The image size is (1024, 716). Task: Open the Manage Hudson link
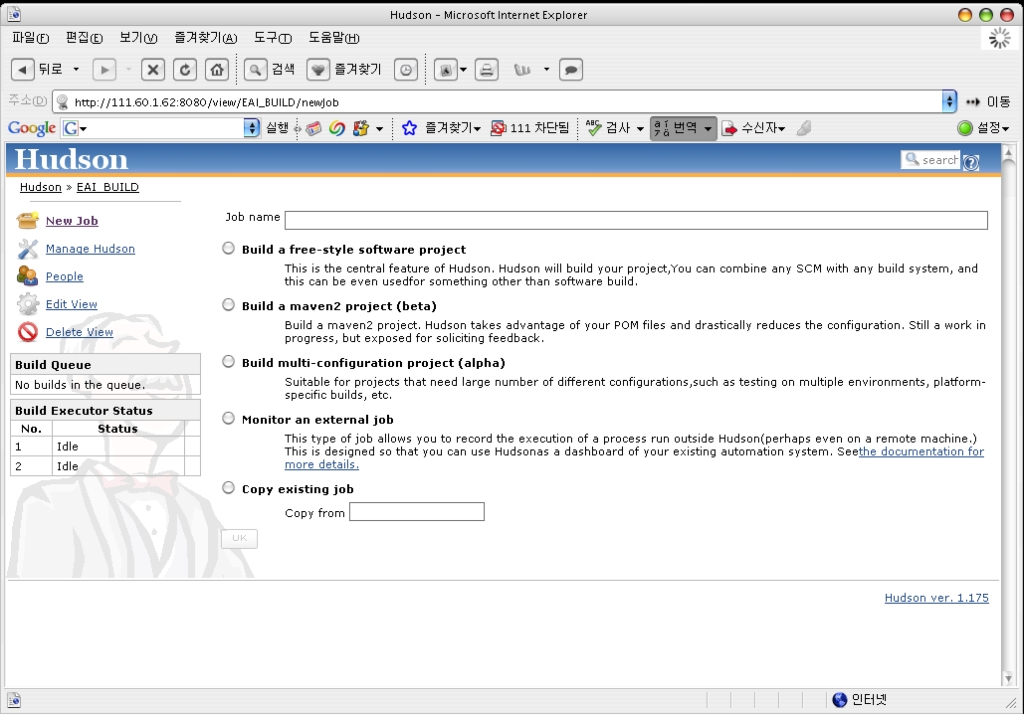click(x=90, y=249)
